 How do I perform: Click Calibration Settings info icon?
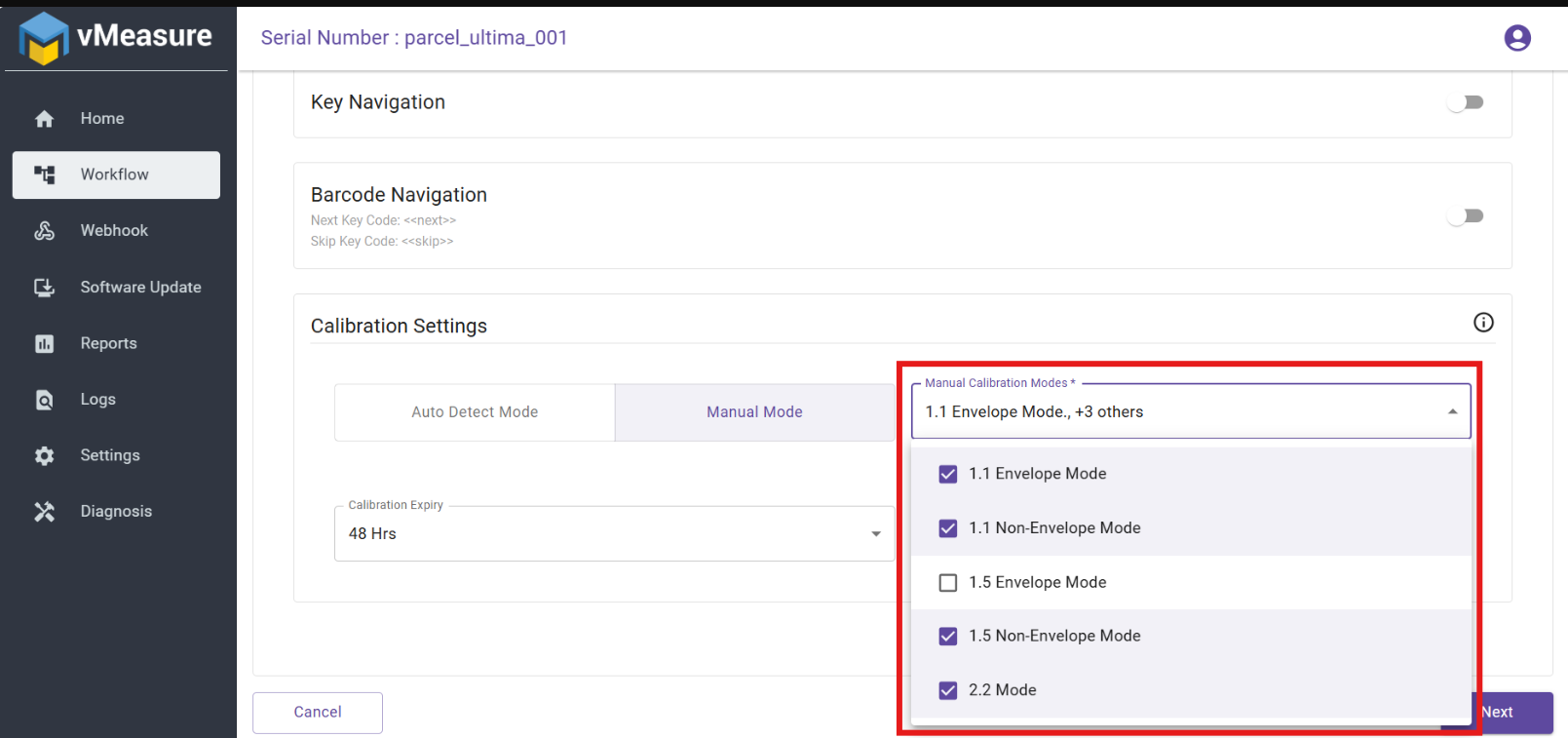(x=1482, y=323)
